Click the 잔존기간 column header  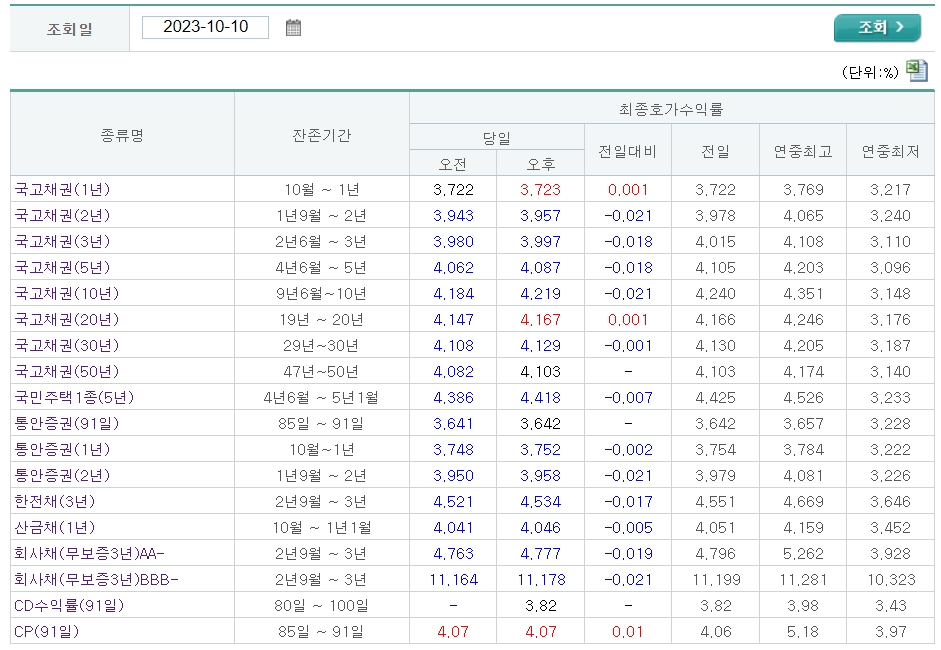[321, 133]
